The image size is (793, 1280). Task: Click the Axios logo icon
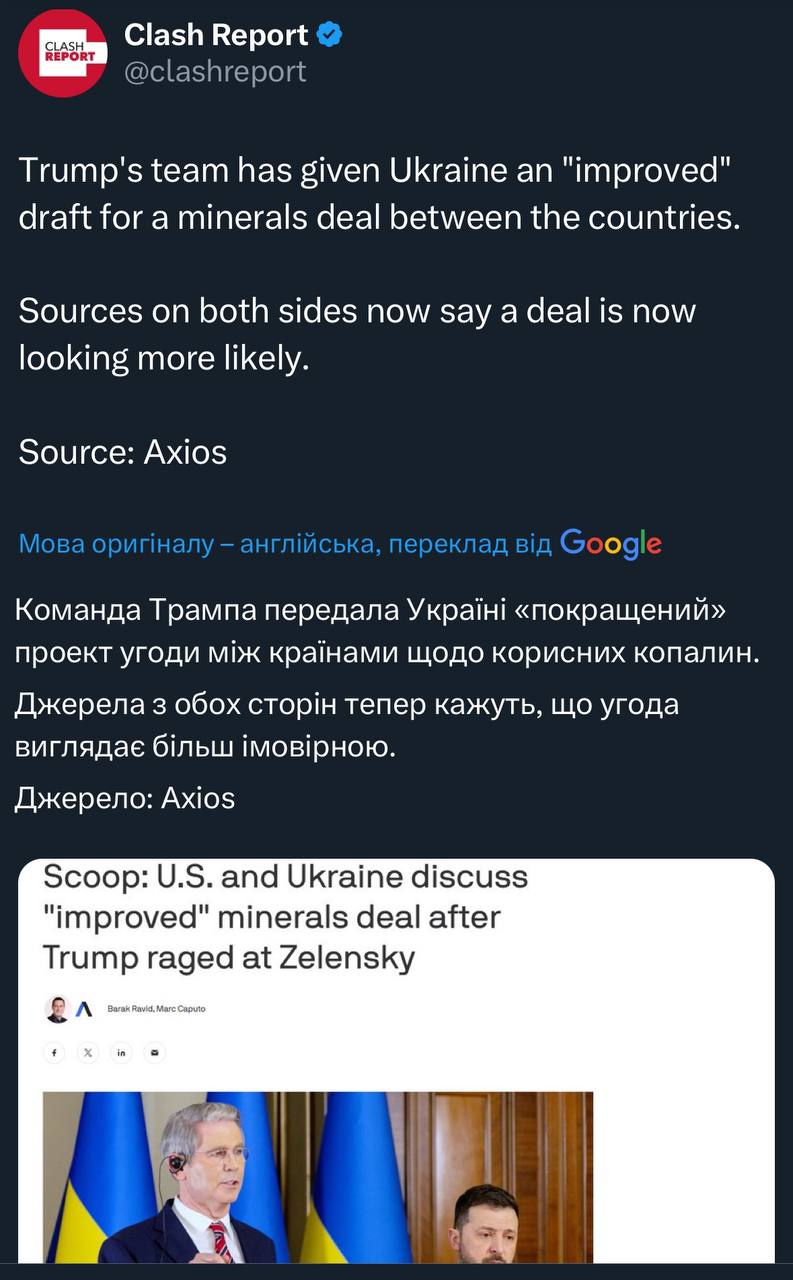(x=84, y=1009)
